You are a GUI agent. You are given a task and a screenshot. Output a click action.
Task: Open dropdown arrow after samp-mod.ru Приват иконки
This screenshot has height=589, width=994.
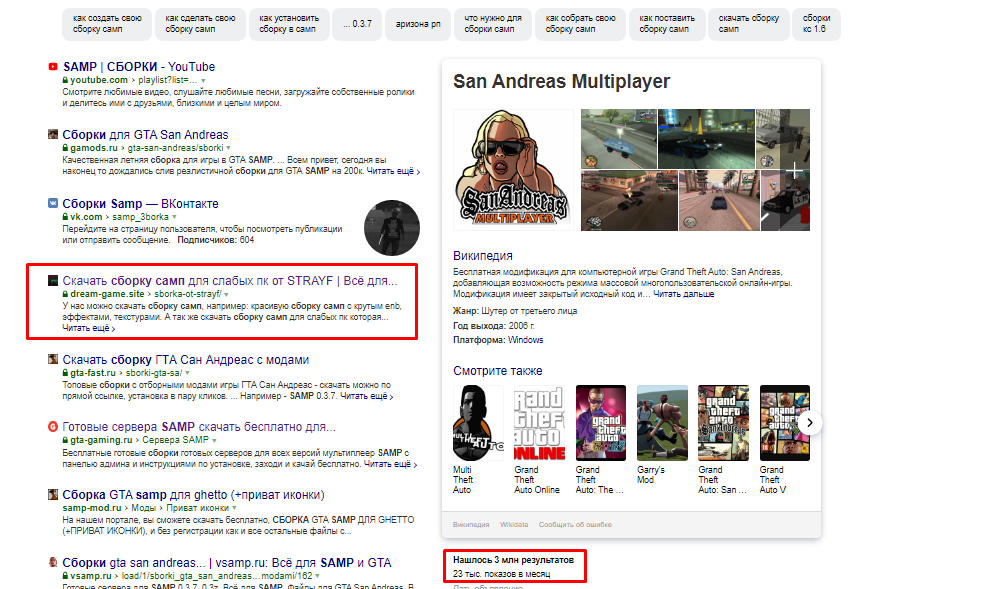[235, 508]
